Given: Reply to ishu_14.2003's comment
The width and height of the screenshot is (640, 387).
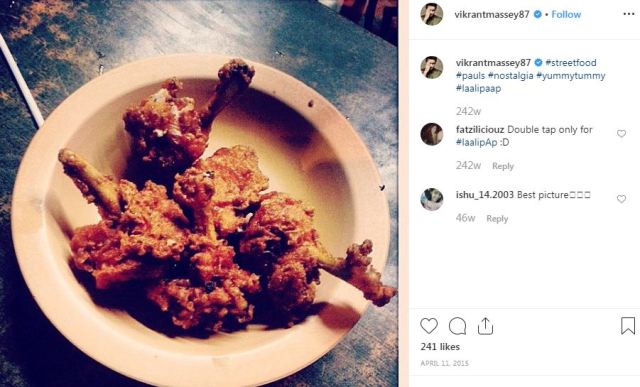Looking at the screenshot, I should pyautogui.click(x=497, y=219).
